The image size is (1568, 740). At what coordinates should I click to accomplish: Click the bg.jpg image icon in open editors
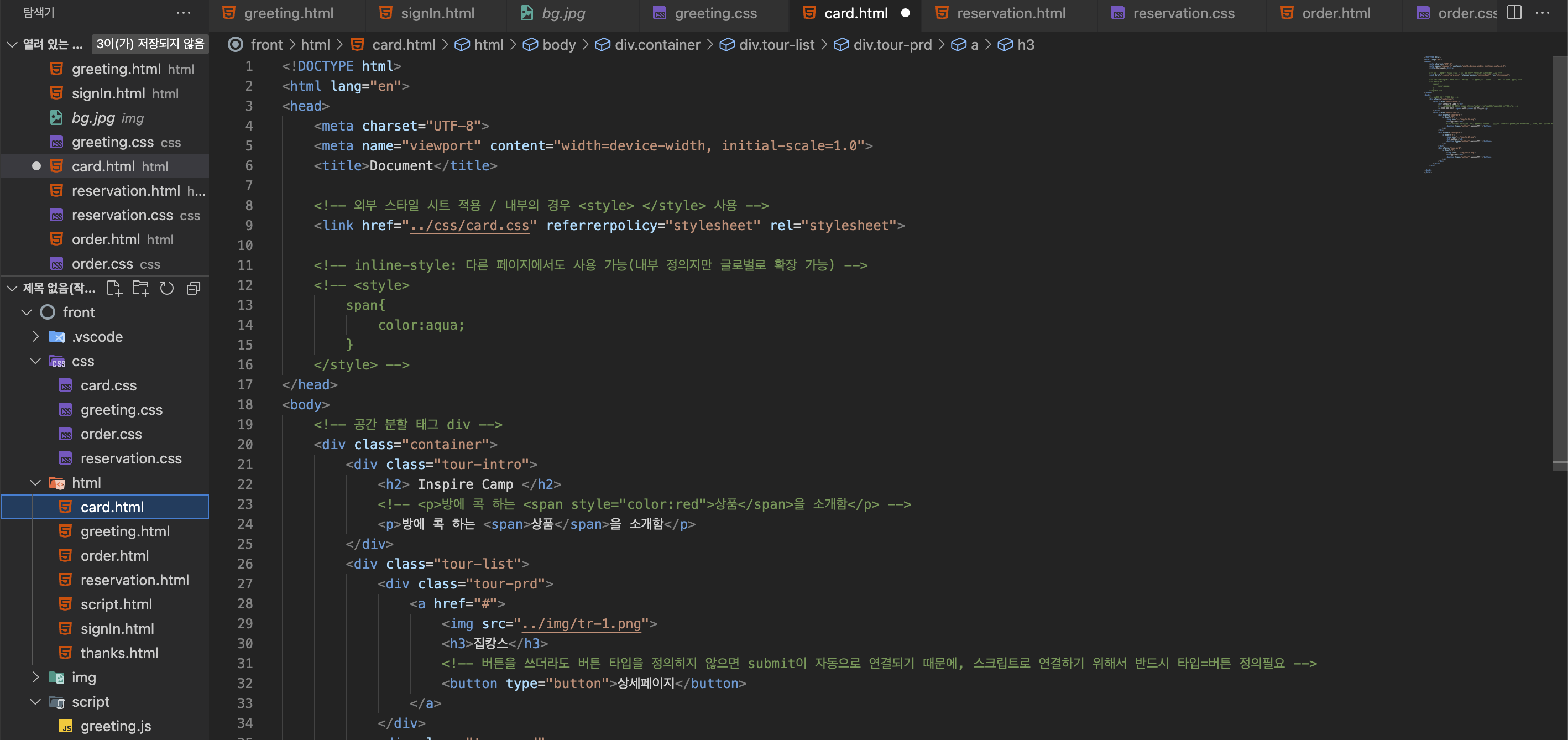(56, 118)
